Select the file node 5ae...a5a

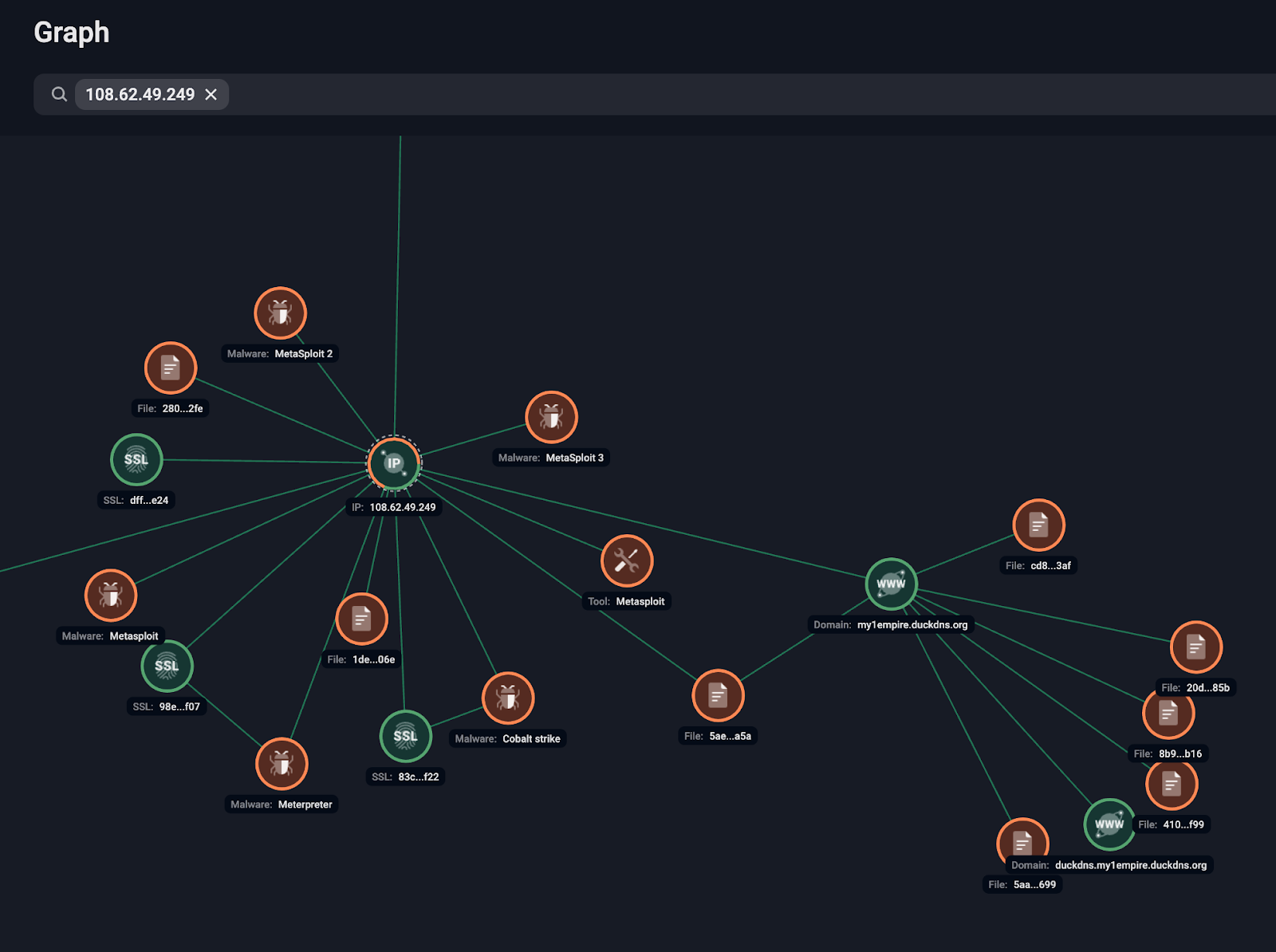(718, 695)
